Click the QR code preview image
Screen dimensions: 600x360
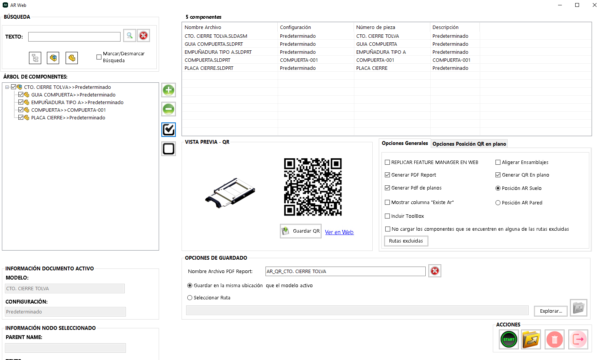coord(313,187)
